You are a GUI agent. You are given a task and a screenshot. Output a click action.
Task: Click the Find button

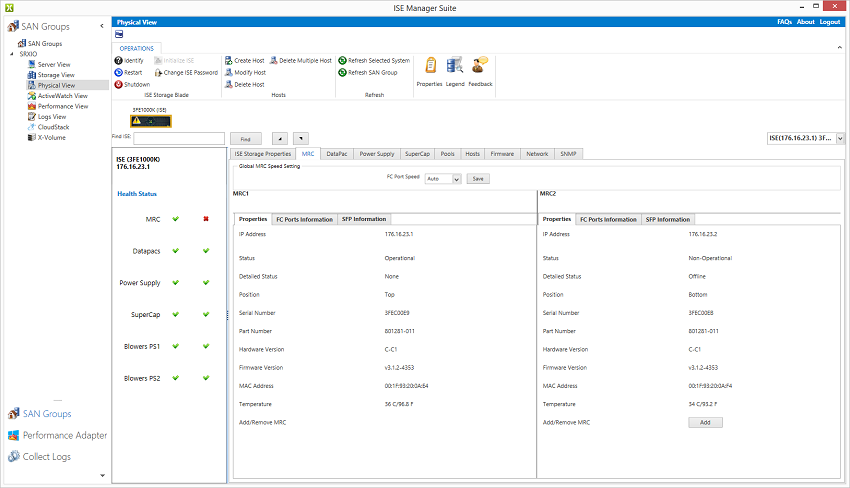pos(246,139)
